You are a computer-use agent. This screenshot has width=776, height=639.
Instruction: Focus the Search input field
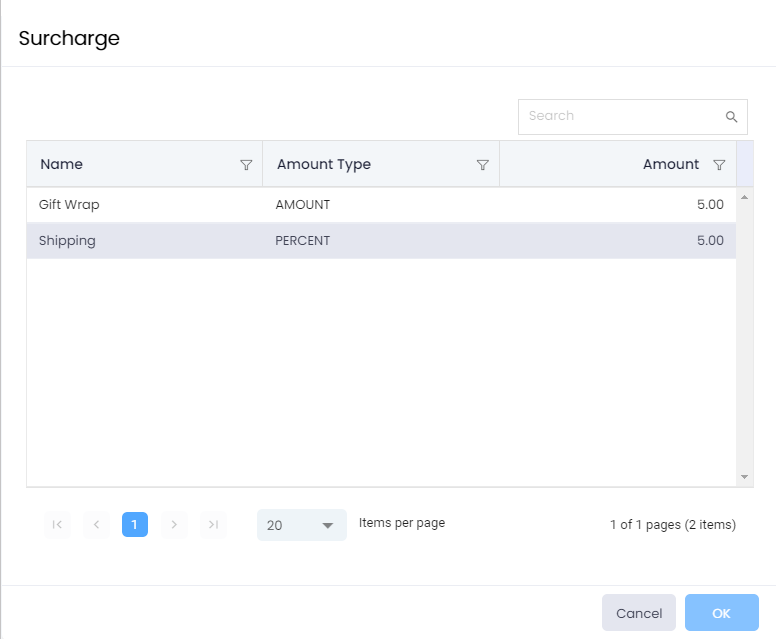[x=620, y=117]
